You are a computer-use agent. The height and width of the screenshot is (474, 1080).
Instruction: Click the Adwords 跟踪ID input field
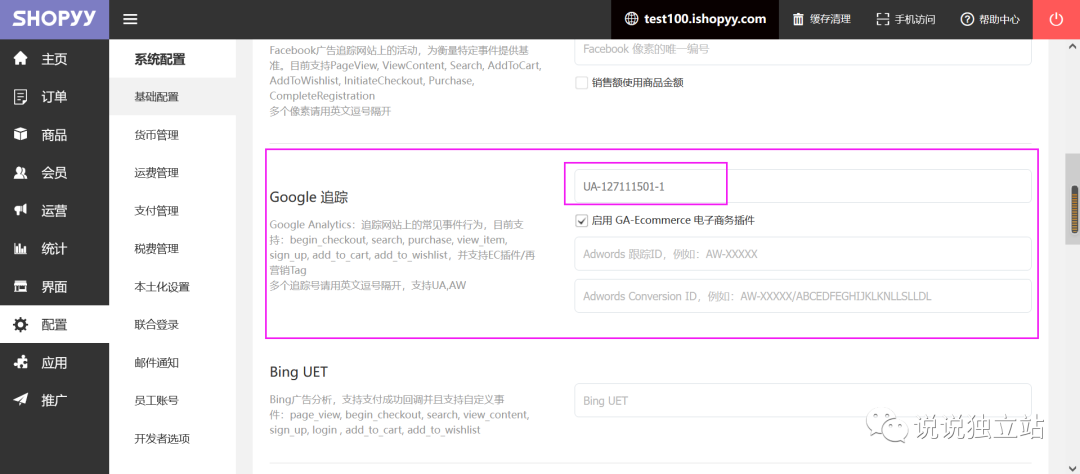(802, 254)
